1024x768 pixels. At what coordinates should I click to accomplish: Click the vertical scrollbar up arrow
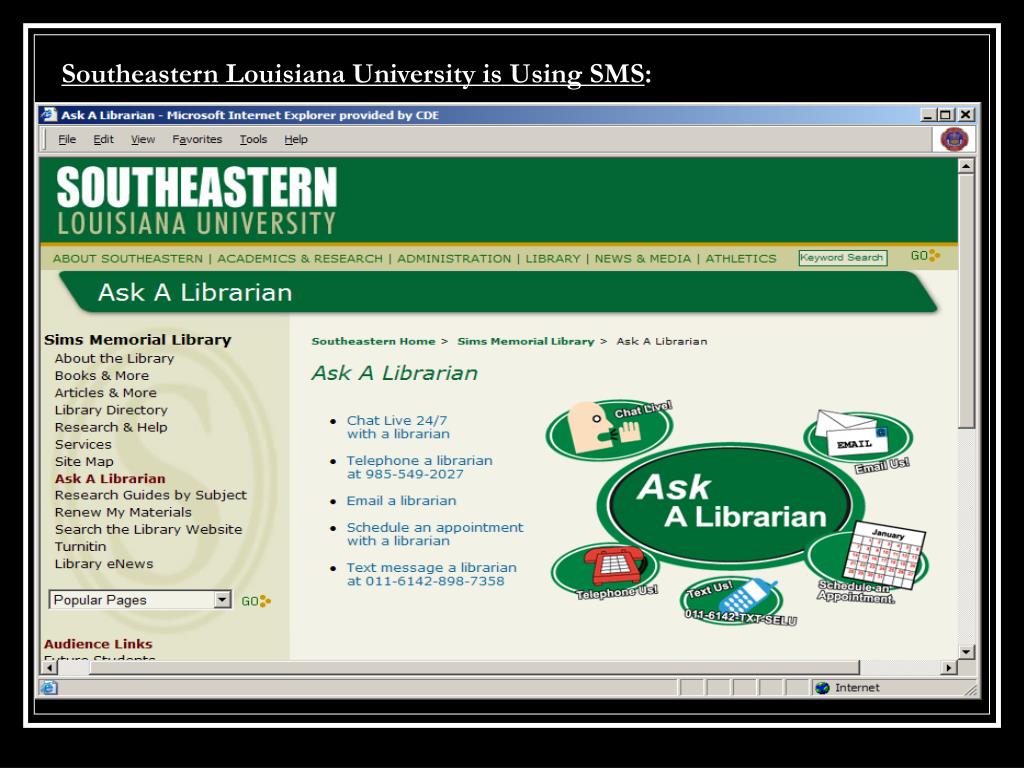(966, 166)
